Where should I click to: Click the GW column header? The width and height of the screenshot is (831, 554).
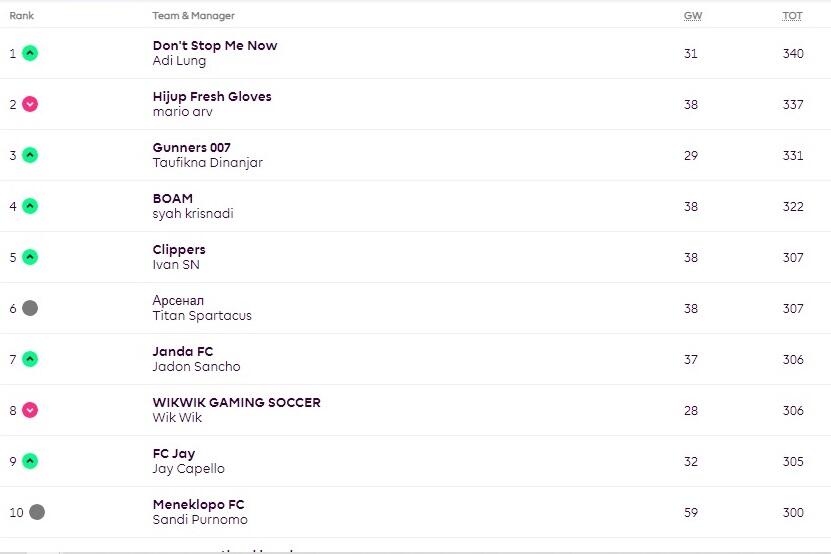coord(691,16)
